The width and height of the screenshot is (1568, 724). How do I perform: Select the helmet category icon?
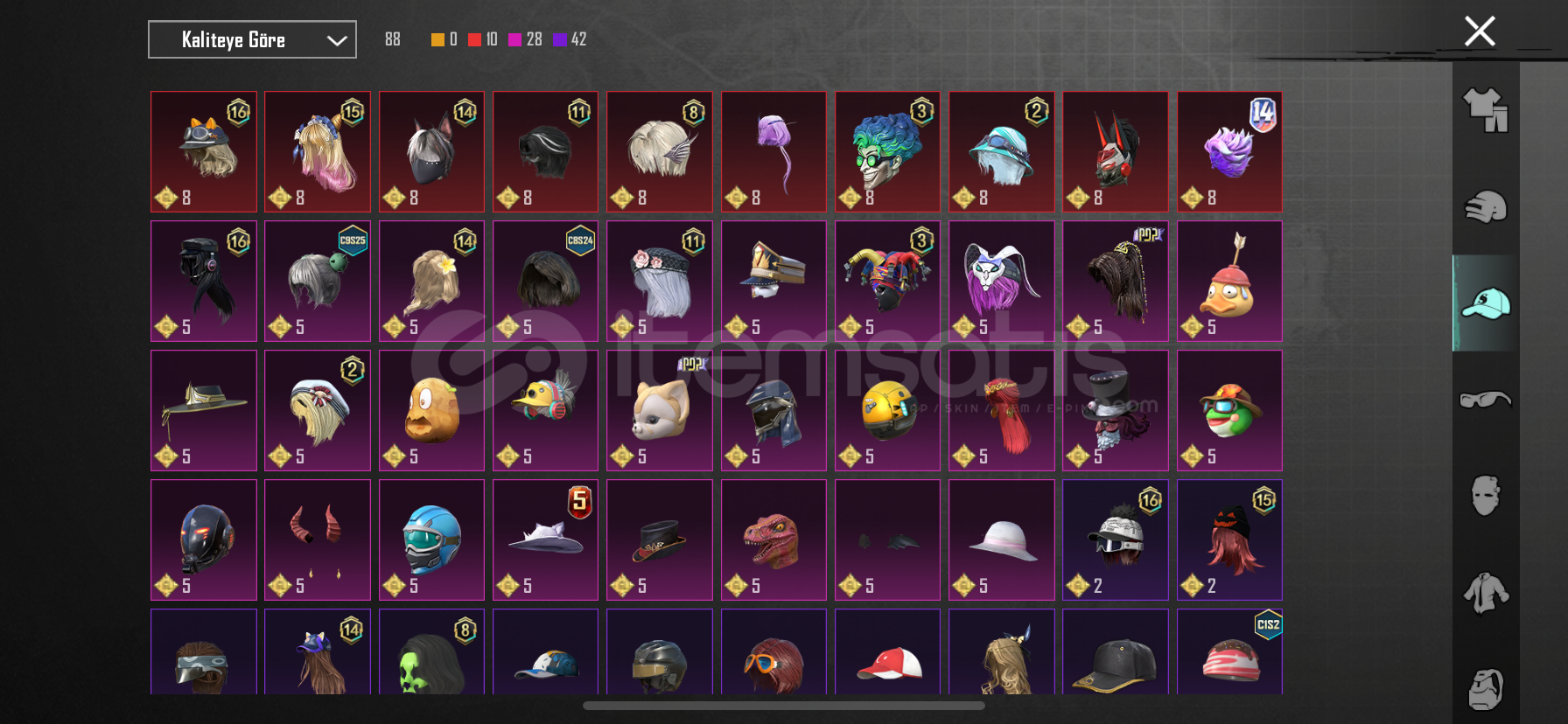(1486, 206)
